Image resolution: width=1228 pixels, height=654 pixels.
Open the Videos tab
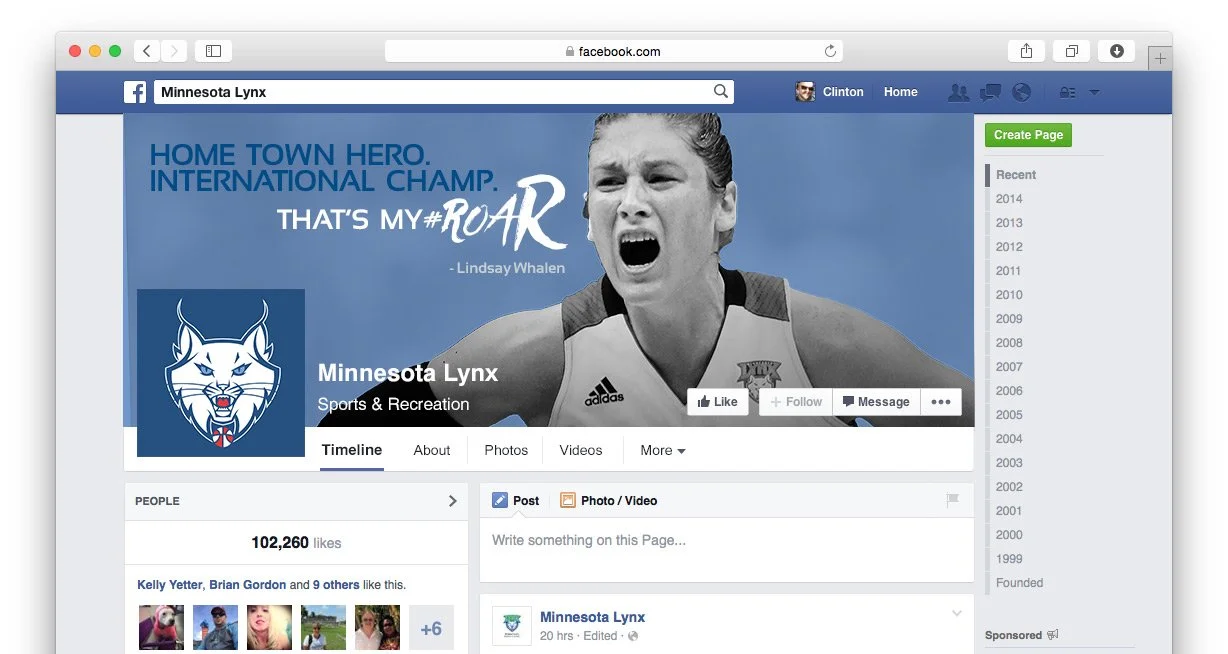pos(581,450)
